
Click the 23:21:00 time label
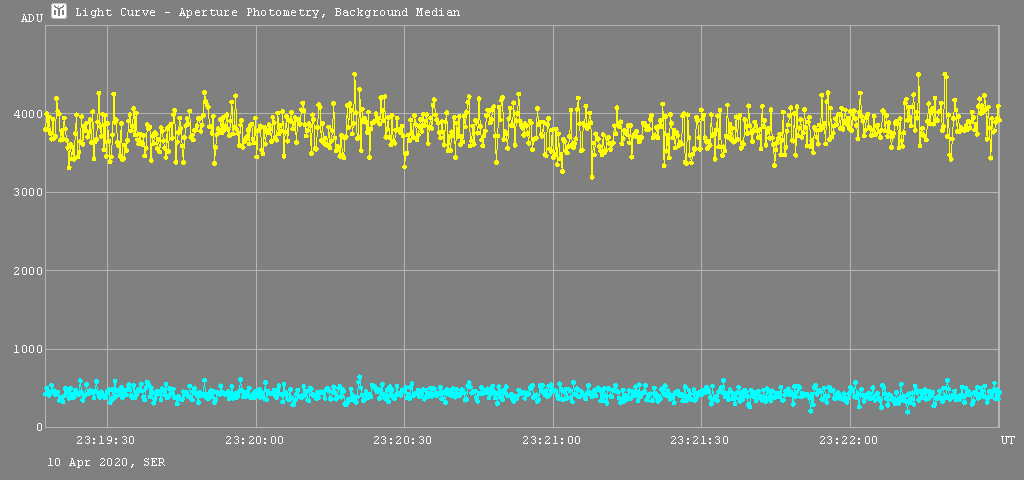pos(552,440)
